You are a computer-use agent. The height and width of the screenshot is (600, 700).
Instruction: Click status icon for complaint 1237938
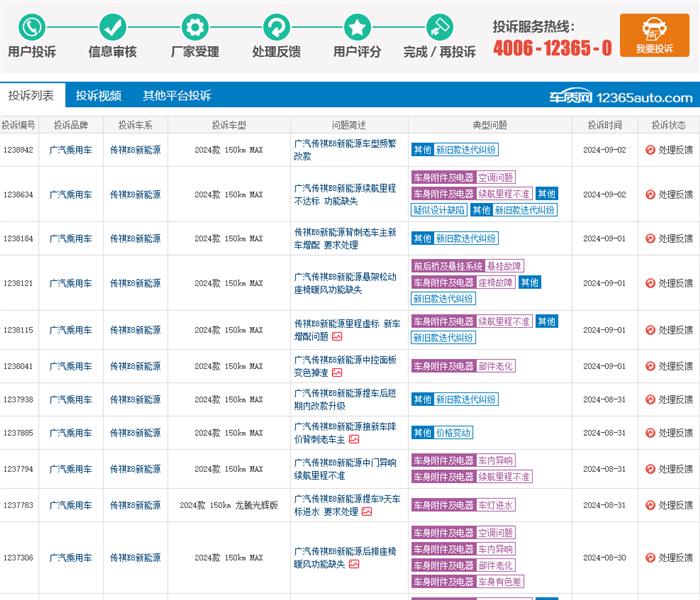[x=650, y=400]
